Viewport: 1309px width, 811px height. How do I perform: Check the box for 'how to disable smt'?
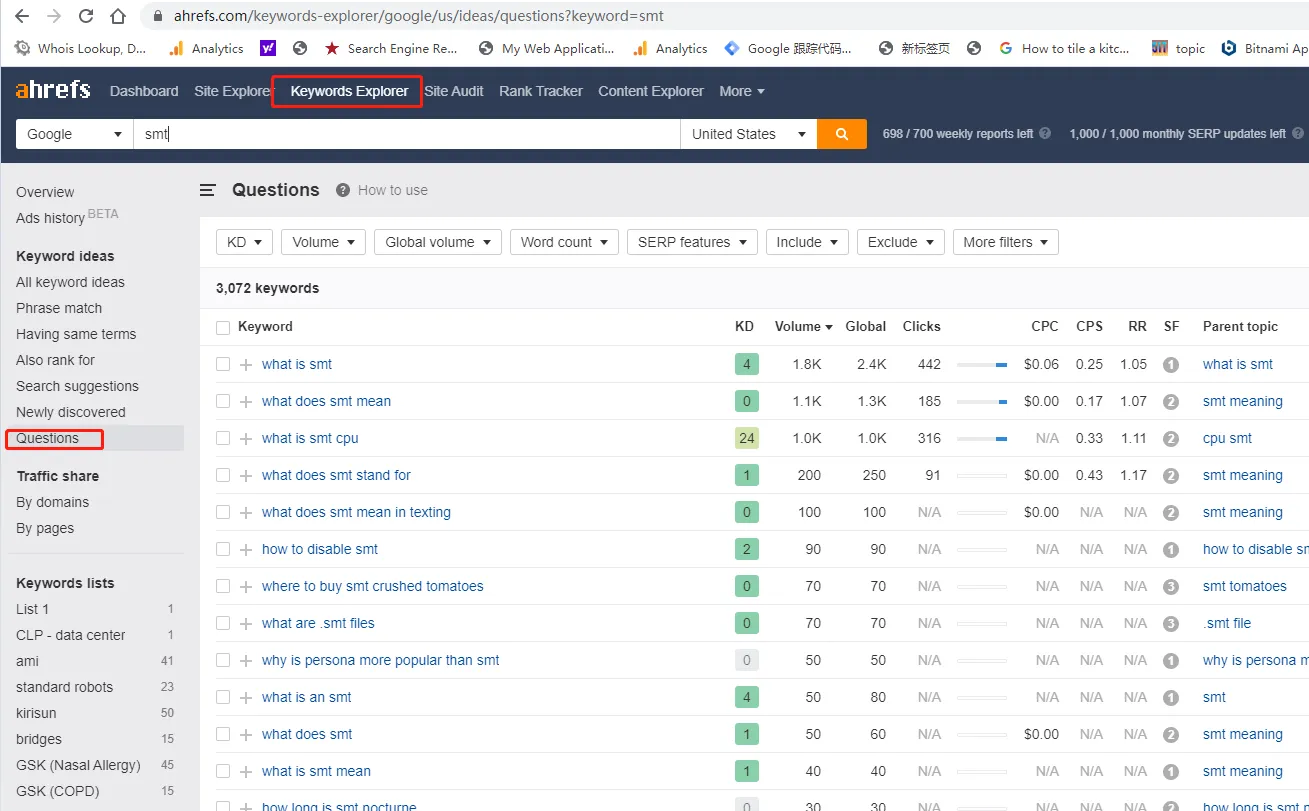pyautogui.click(x=223, y=549)
